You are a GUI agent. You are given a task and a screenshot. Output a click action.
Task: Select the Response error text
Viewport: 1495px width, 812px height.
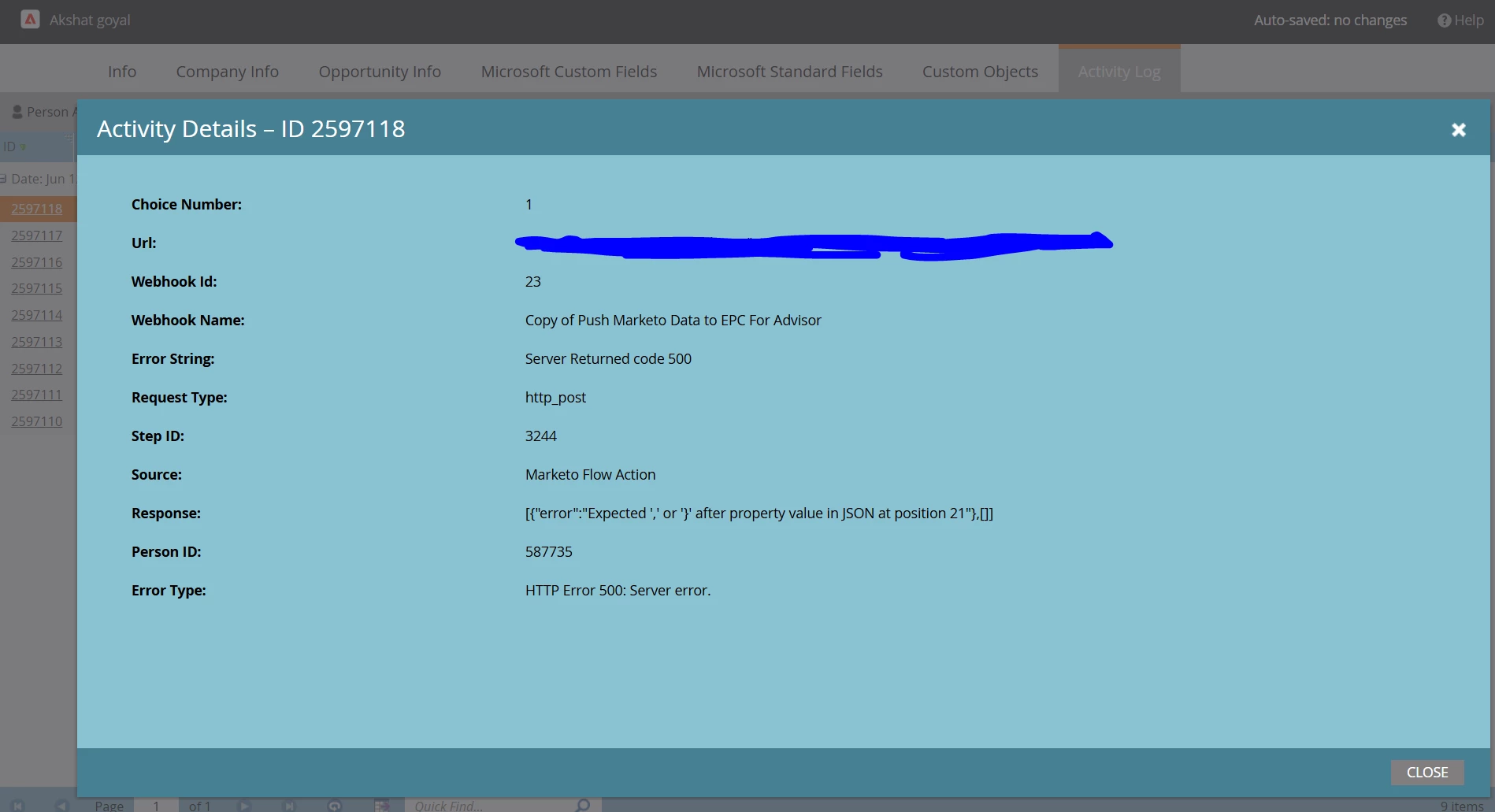tap(759, 514)
